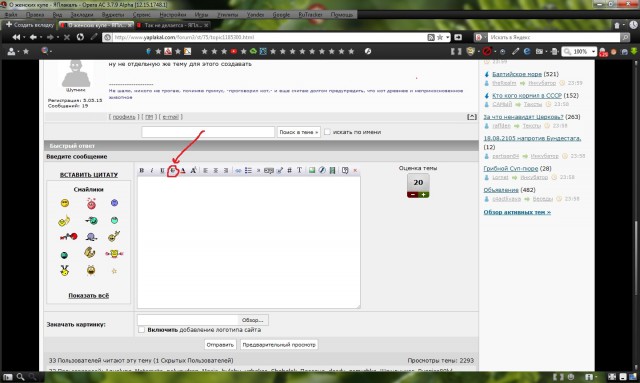Click the green download arrow icon

pos(634,51)
